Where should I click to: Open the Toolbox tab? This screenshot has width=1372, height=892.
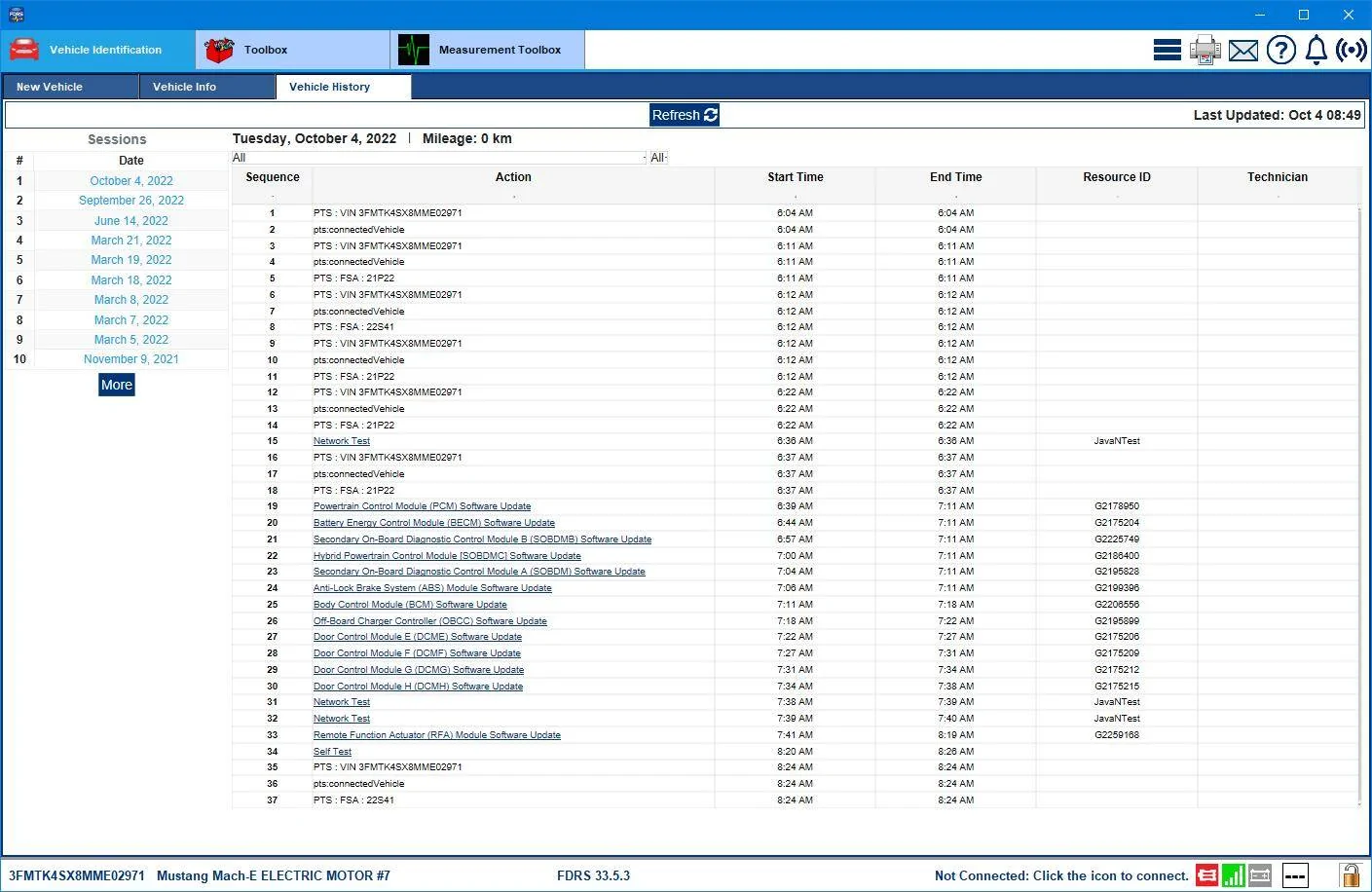pyautogui.click(x=292, y=50)
